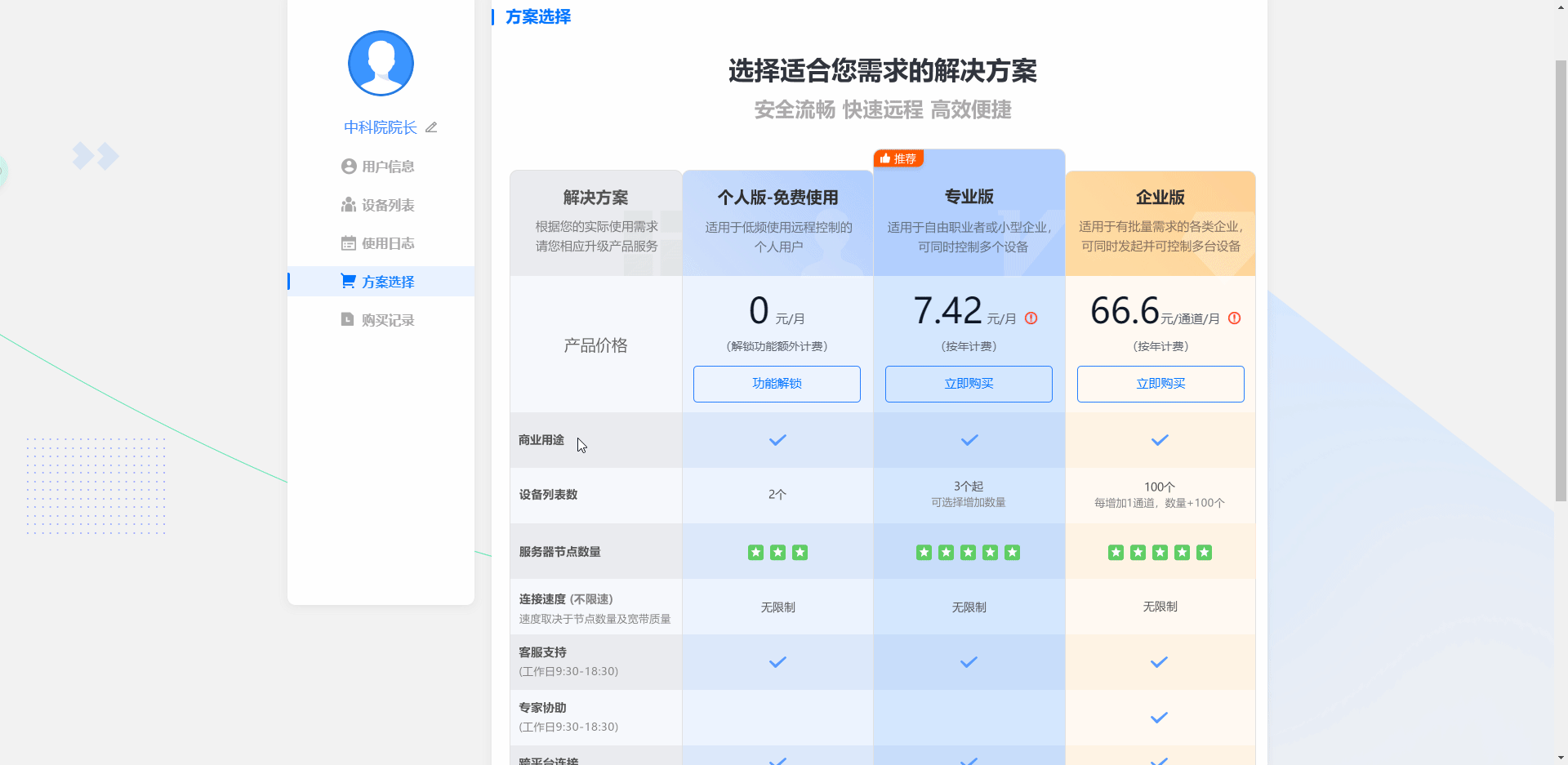This screenshot has width=1568, height=765.
Task: Click the 解决方案 column header
Action: (x=596, y=198)
